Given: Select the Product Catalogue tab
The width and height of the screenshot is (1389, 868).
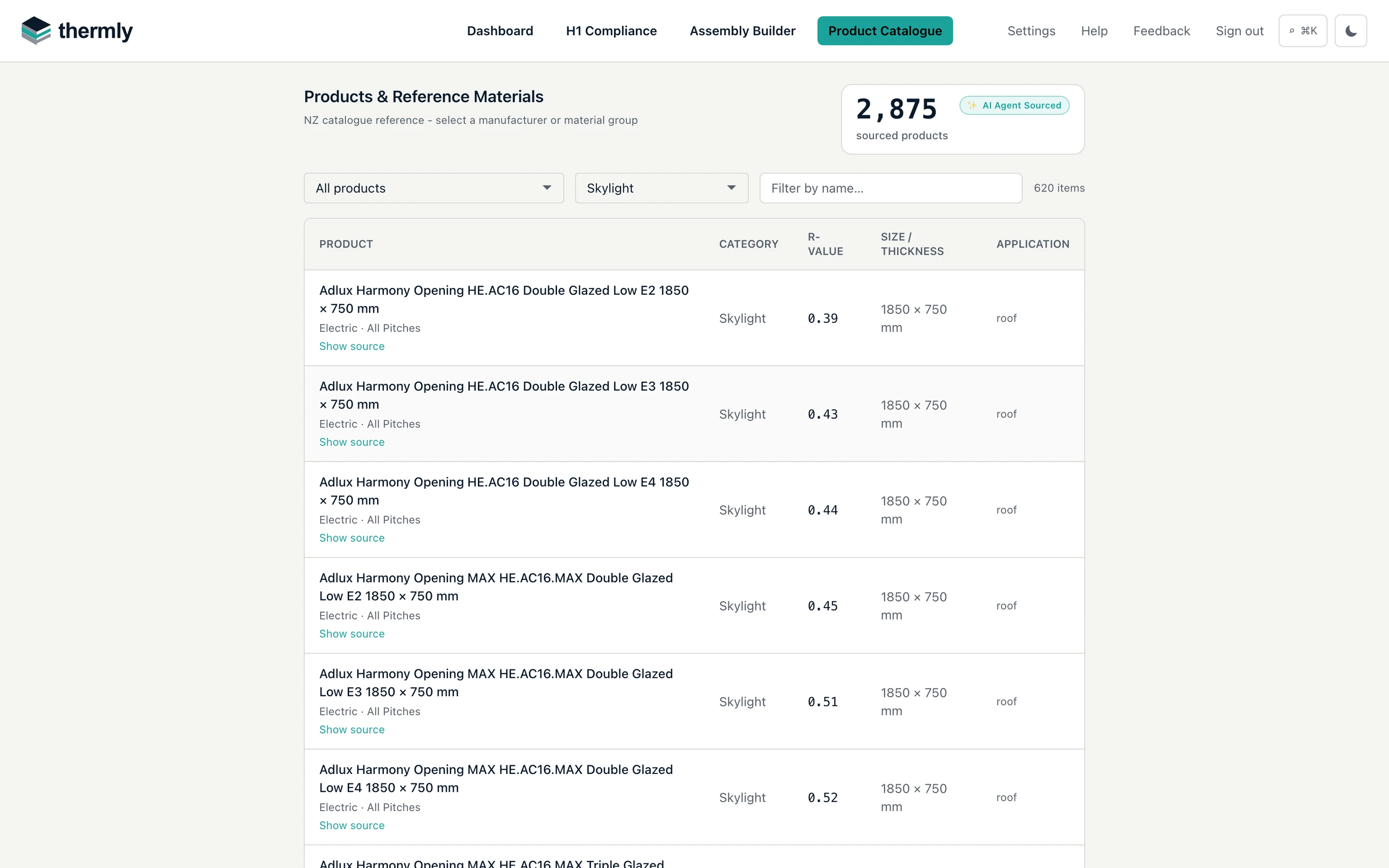Looking at the screenshot, I should (x=885, y=31).
